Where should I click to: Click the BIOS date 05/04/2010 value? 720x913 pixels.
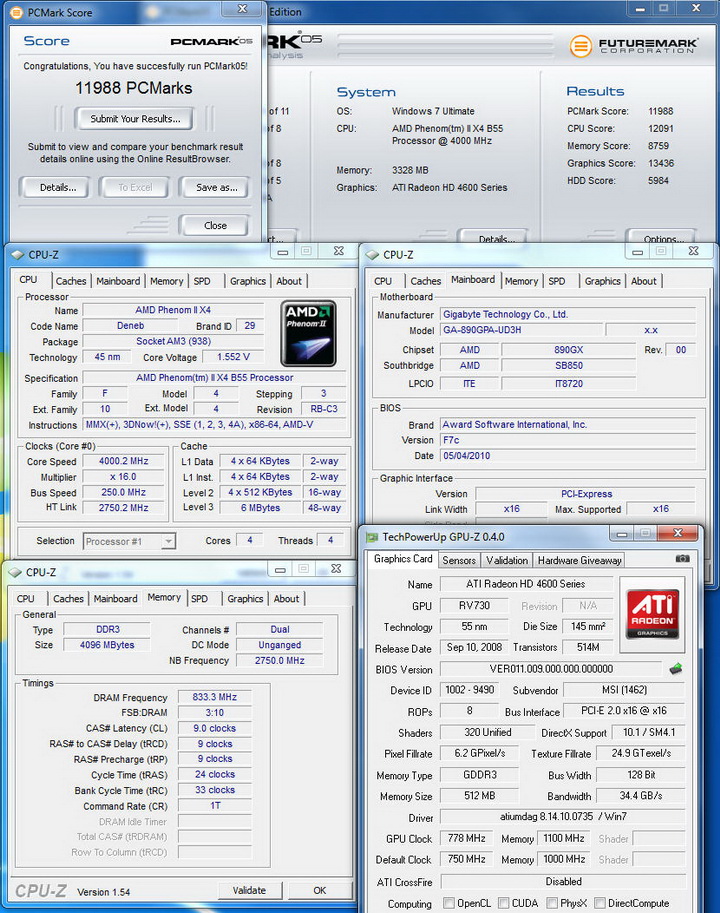568,456
